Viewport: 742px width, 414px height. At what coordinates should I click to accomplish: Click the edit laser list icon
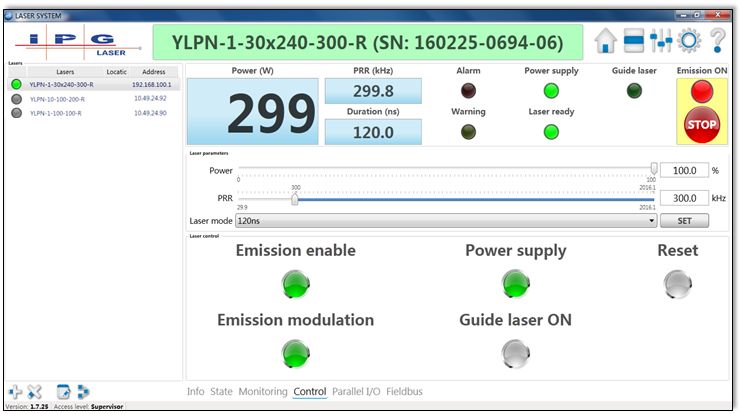pos(63,392)
